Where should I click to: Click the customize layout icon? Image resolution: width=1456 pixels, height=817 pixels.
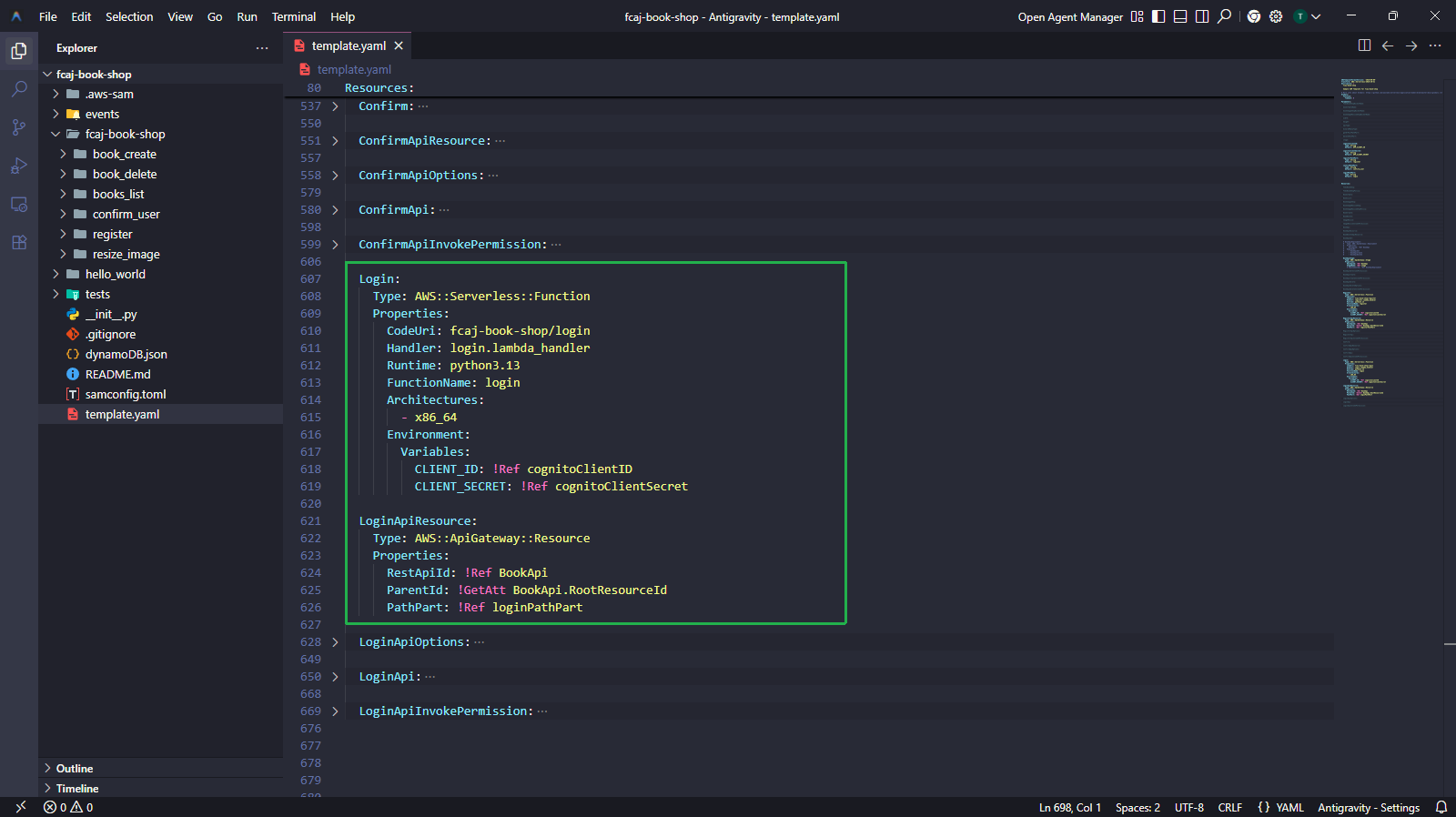coord(1137,16)
